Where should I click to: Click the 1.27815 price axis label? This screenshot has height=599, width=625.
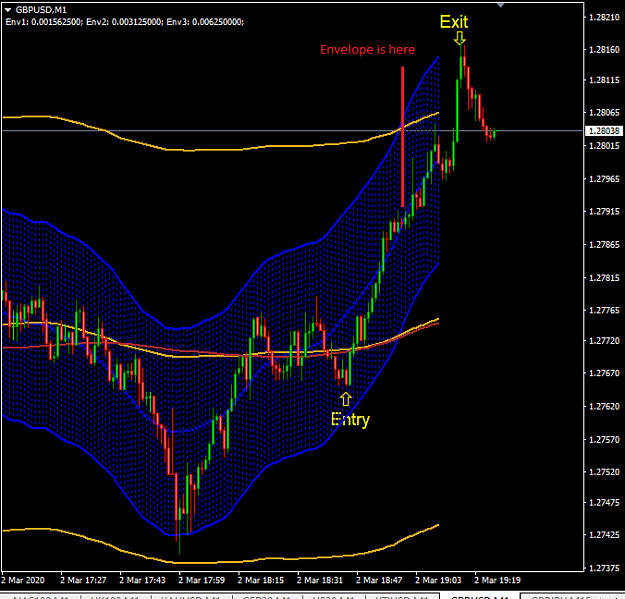604,278
